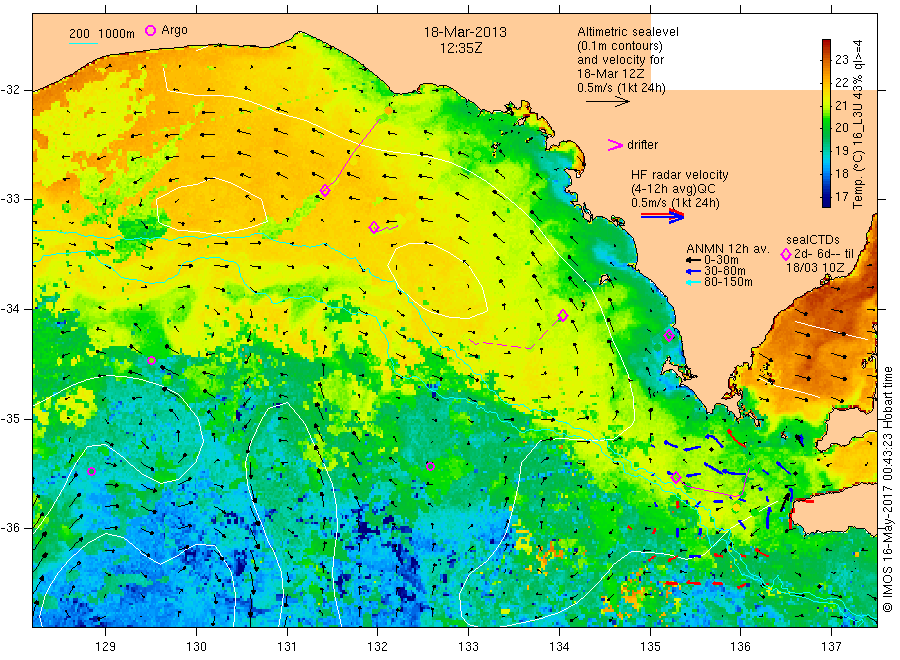Click the '137' longitude axis label
This screenshot has height=660, width=900.
coord(831,647)
